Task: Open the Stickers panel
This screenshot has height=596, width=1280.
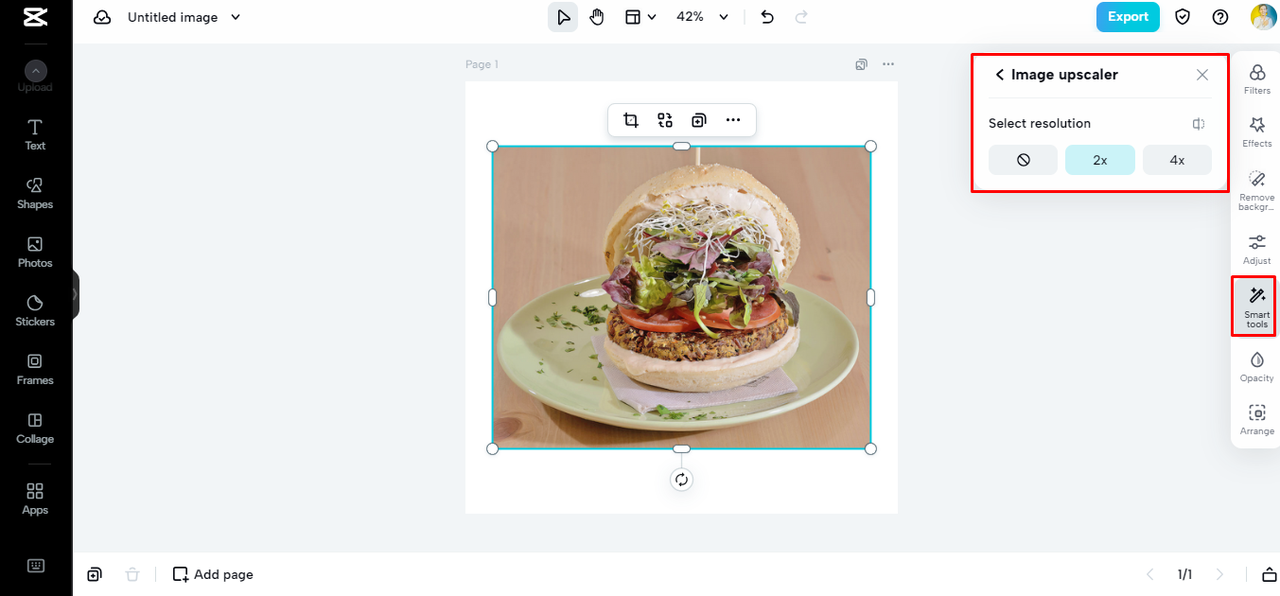Action: point(35,311)
